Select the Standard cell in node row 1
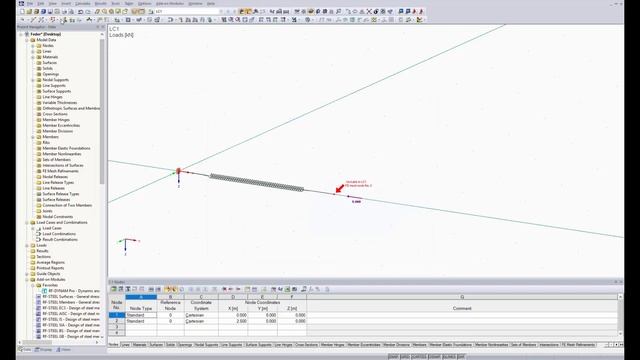The height and width of the screenshot is (360, 640). (141, 315)
